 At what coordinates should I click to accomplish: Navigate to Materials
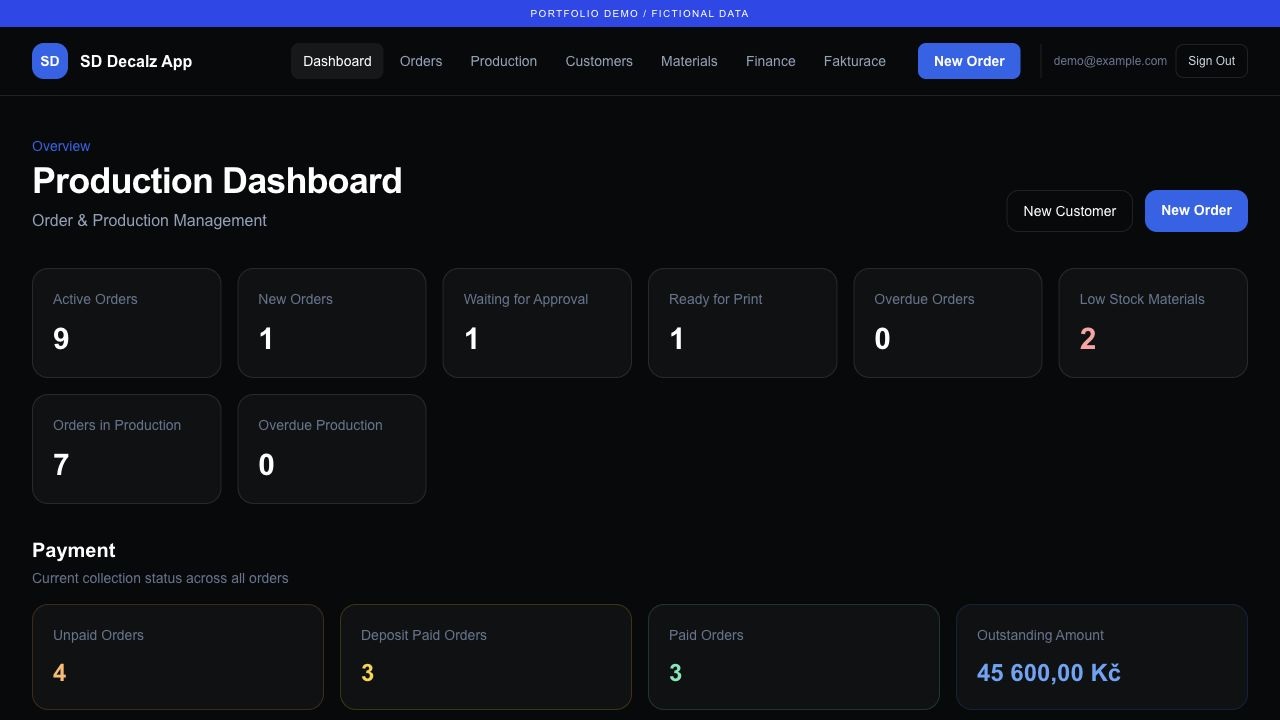click(689, 61)
